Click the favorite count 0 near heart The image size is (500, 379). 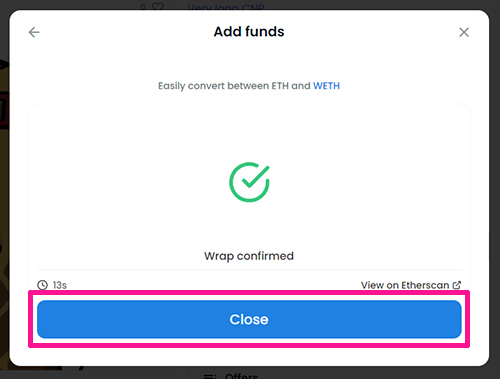[143, 7]
